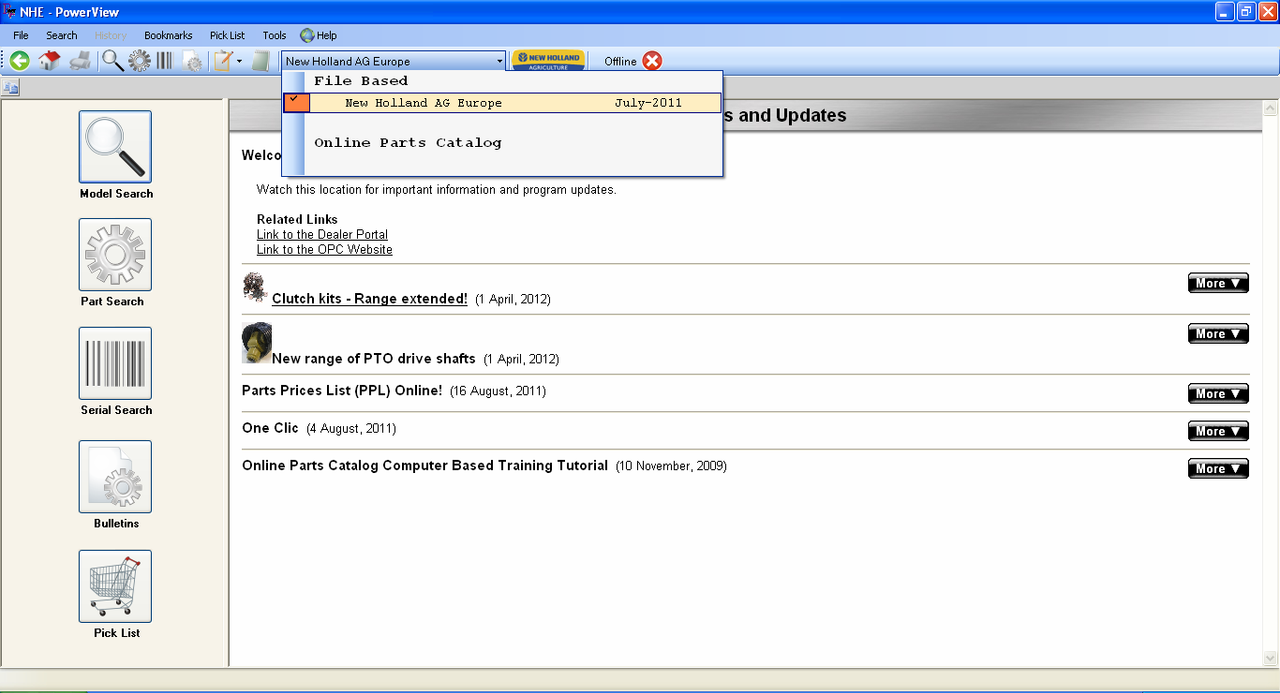The height and width of the screenshot is (693, 1280).
Task: Select Online Parts Catalog in the dropdown list
Action: click(x=408, y=143)
